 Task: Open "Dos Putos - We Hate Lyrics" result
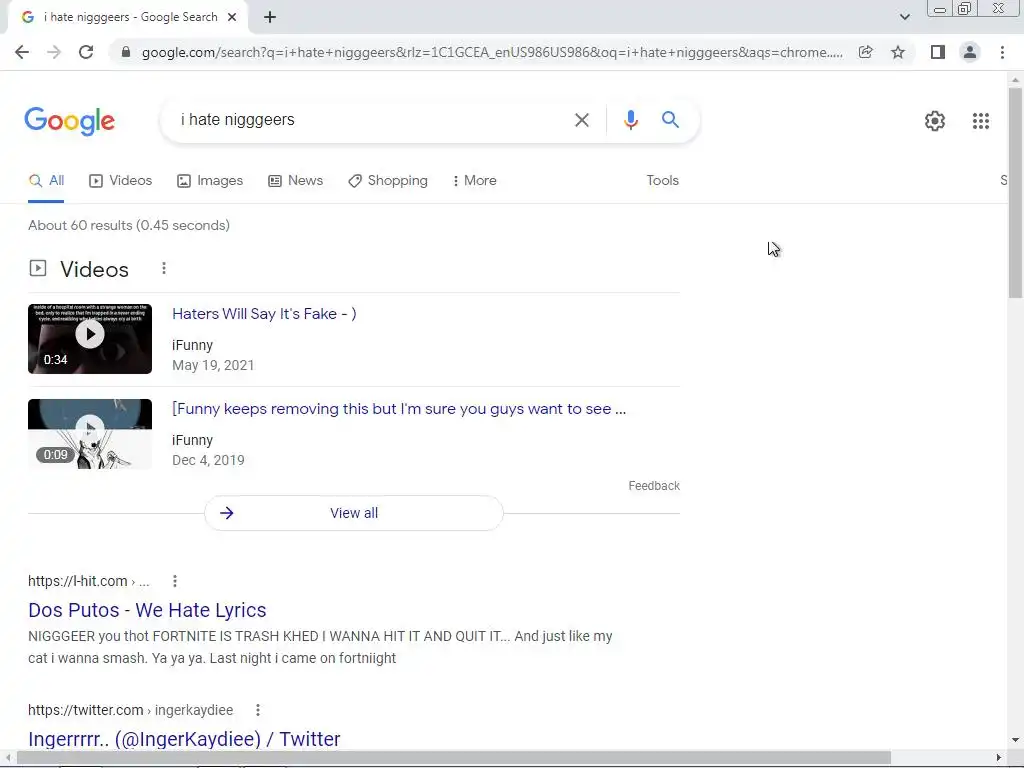(x=147, y=610)
